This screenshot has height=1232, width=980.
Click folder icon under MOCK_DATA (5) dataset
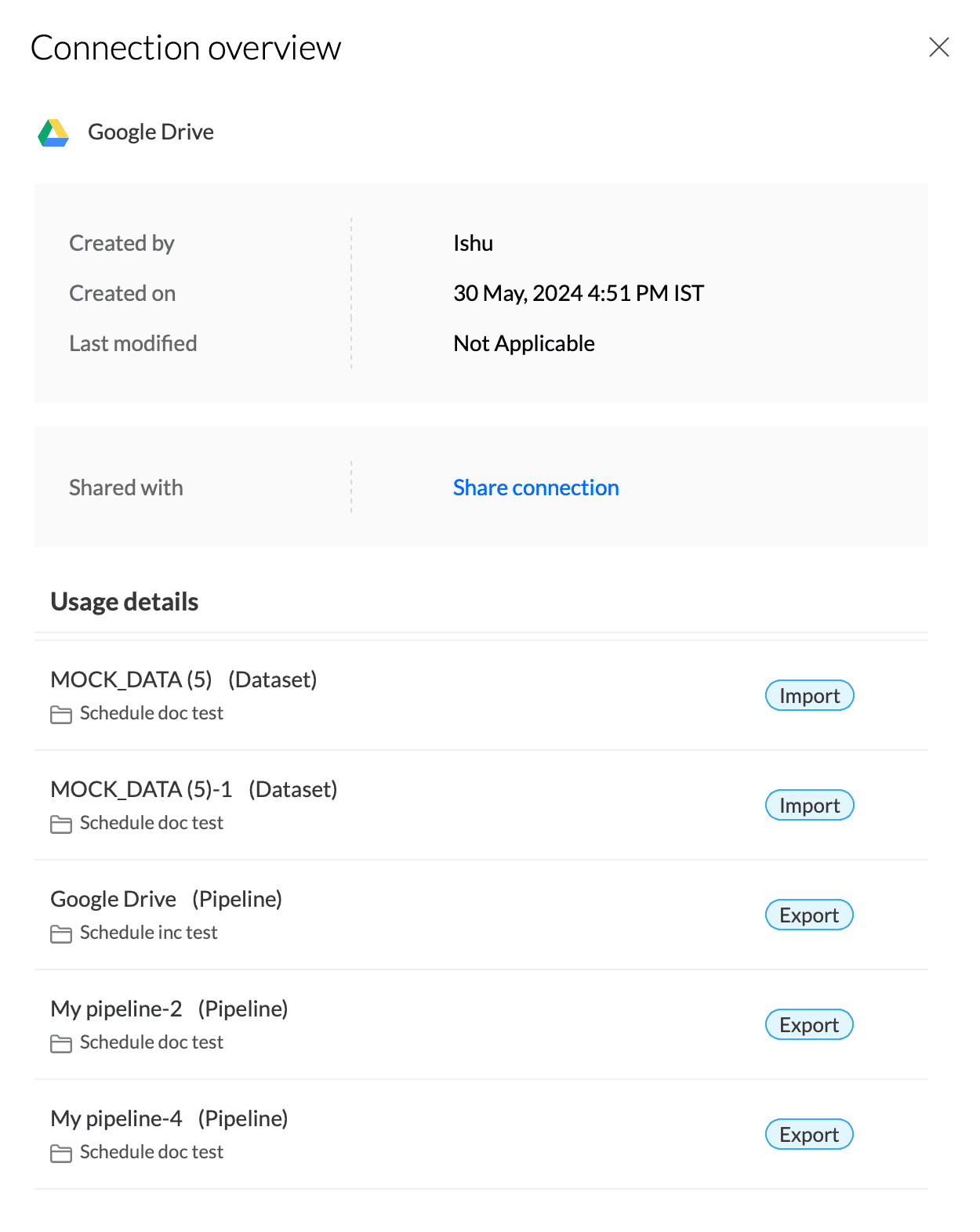pos(60,714)
